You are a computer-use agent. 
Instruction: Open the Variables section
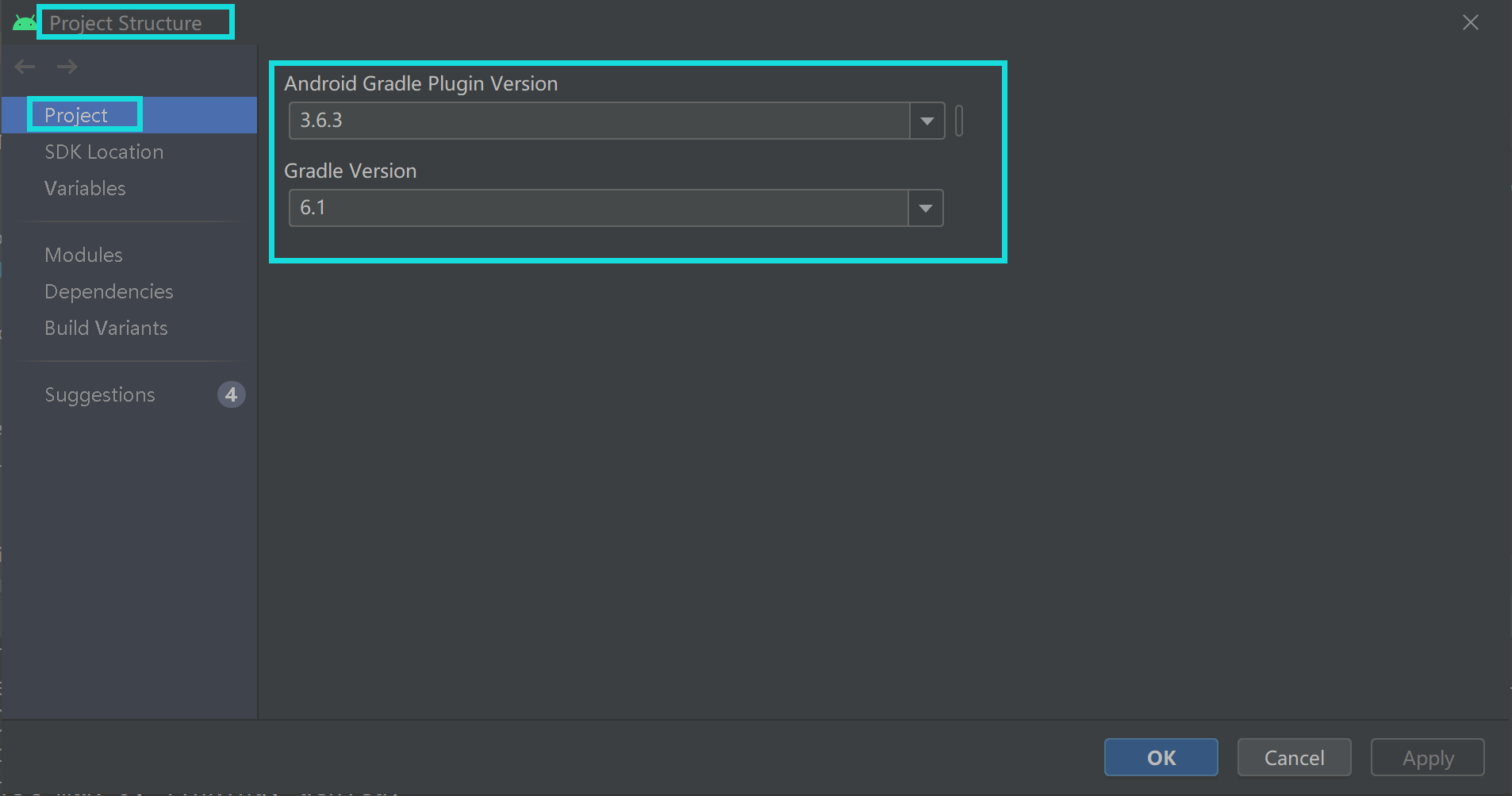click(x=85, y=188)
